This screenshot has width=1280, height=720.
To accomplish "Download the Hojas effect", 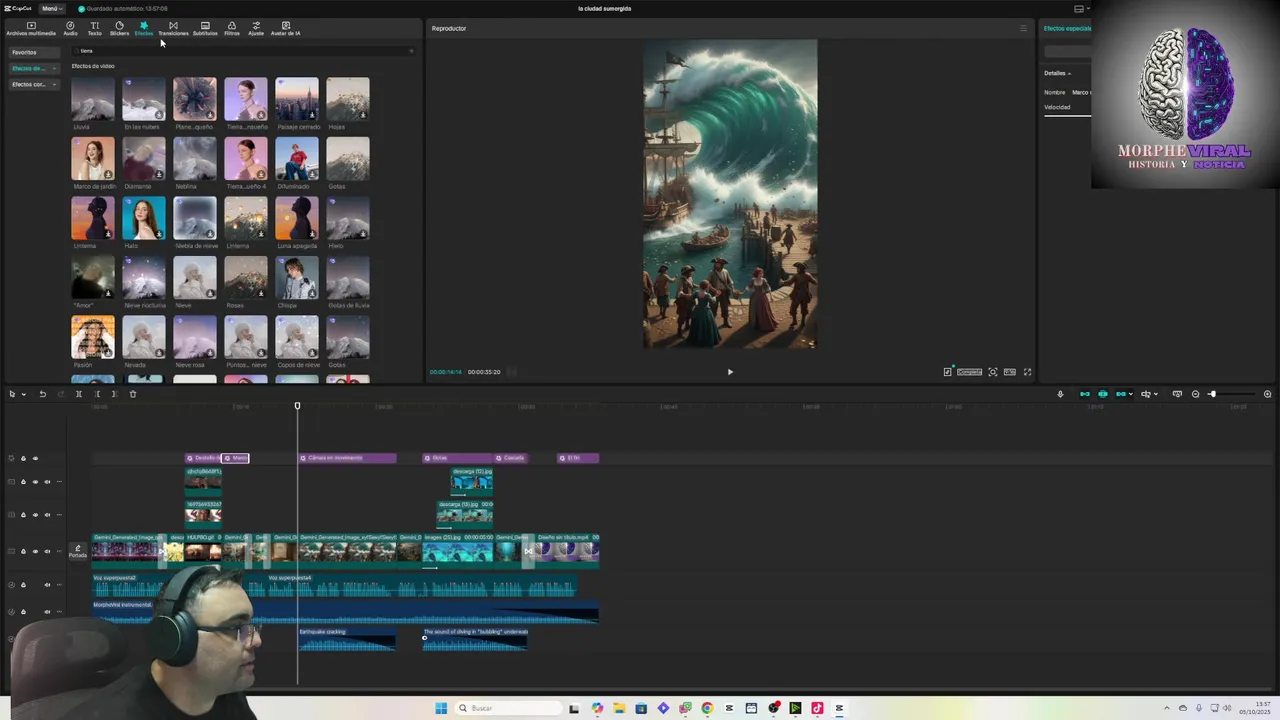I will [x=363, y=115].
